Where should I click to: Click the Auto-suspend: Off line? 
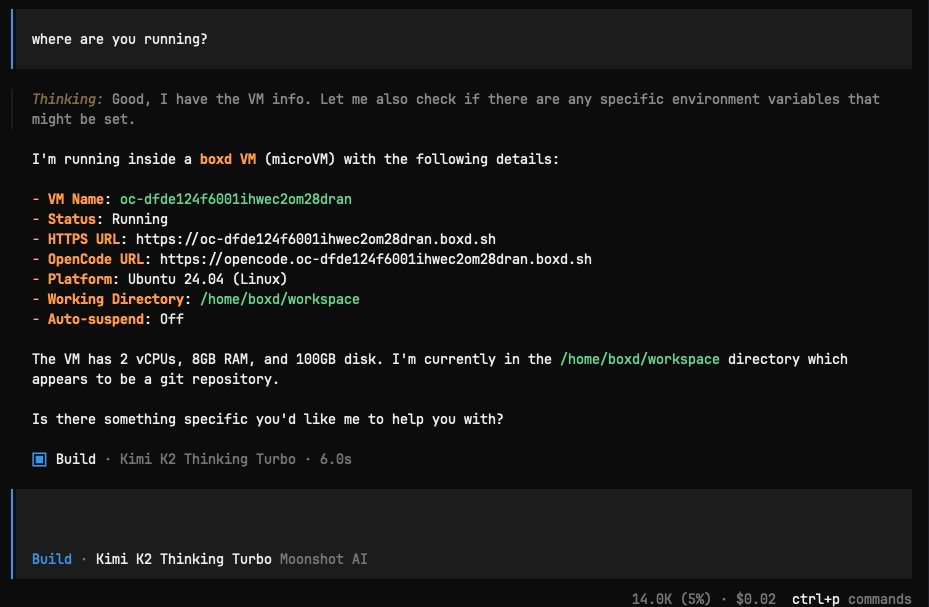pyautogui.click(x=108, y=319)
